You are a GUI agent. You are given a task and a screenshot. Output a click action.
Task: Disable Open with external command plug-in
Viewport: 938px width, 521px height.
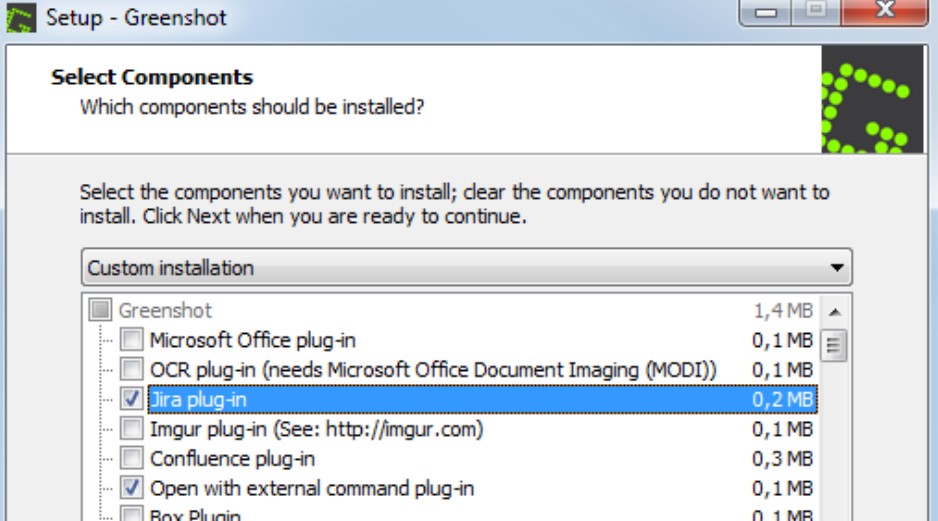(132, 488)
